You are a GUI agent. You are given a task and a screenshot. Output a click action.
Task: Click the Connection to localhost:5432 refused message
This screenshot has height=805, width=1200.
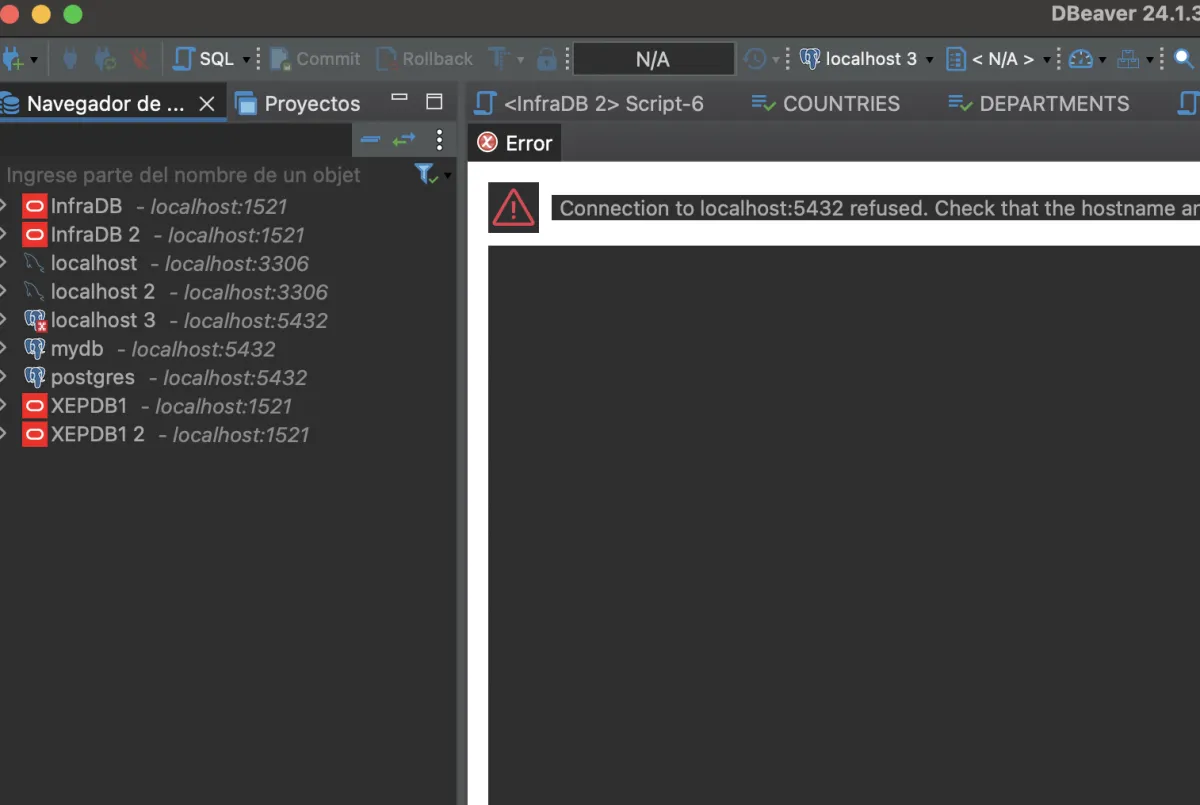click(875, 208)
